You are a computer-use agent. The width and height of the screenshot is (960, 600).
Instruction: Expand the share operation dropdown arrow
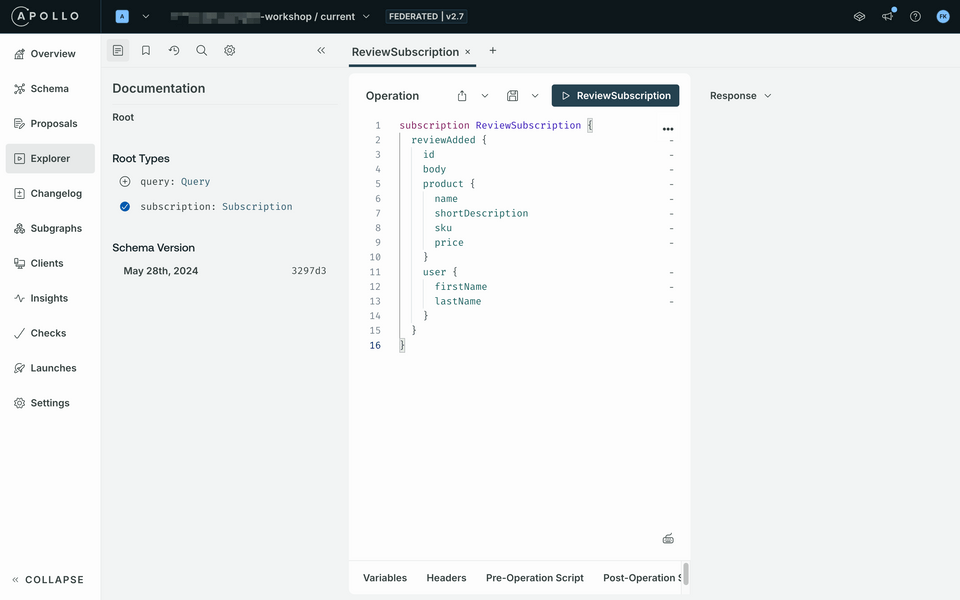click(x=485, y=96)
